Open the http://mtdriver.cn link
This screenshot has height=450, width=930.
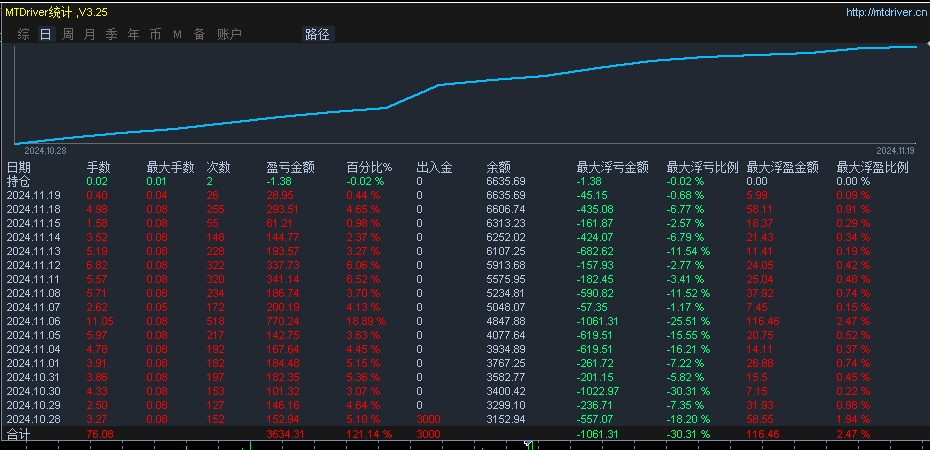[x=884, y=12]
